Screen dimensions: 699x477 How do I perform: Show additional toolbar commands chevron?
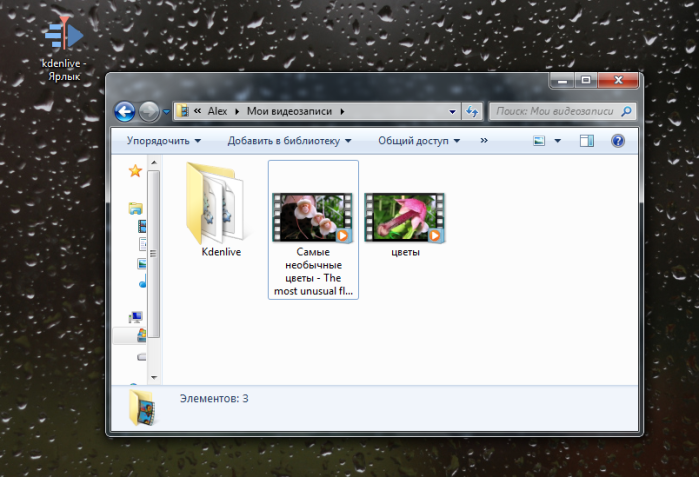pyautogui.click(x=484, y=141)
